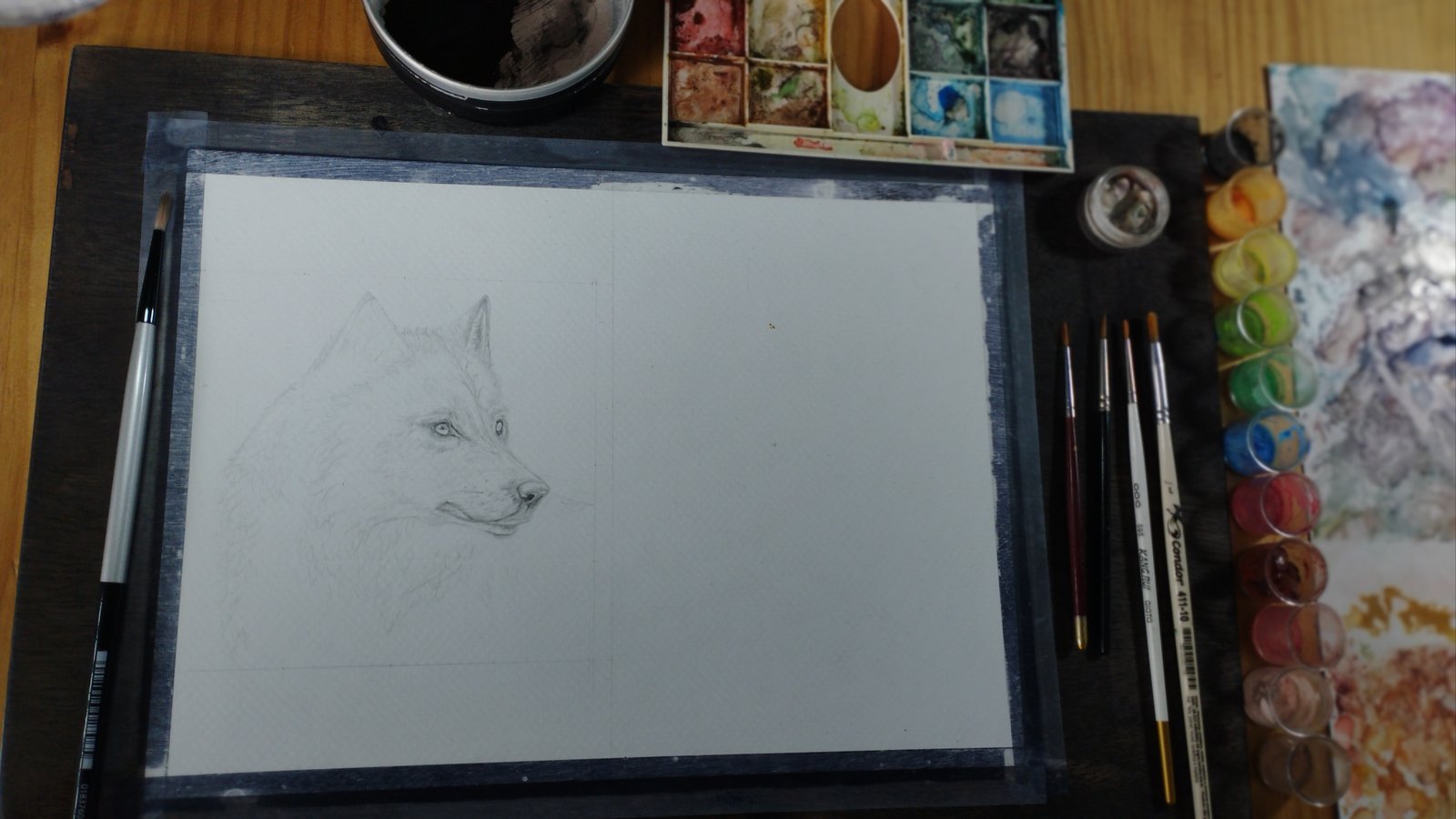The image size is (1456, 819).
Task: Click the brown well below the pink-red well
Action: 706,89
